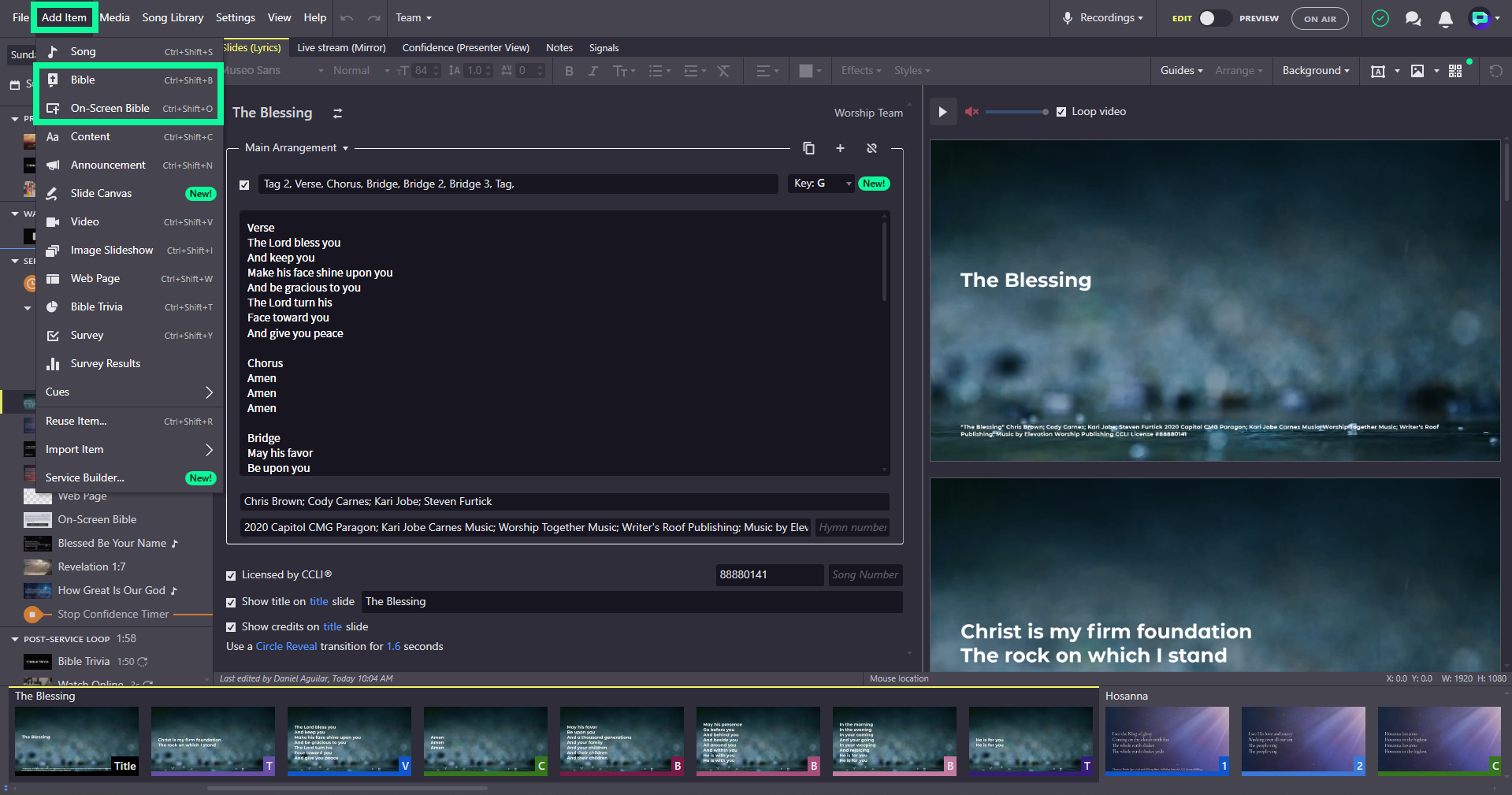
Task: Switch to the Live stream (Mirror) tab
Action: pyautogui.click(x=341, y=48)
